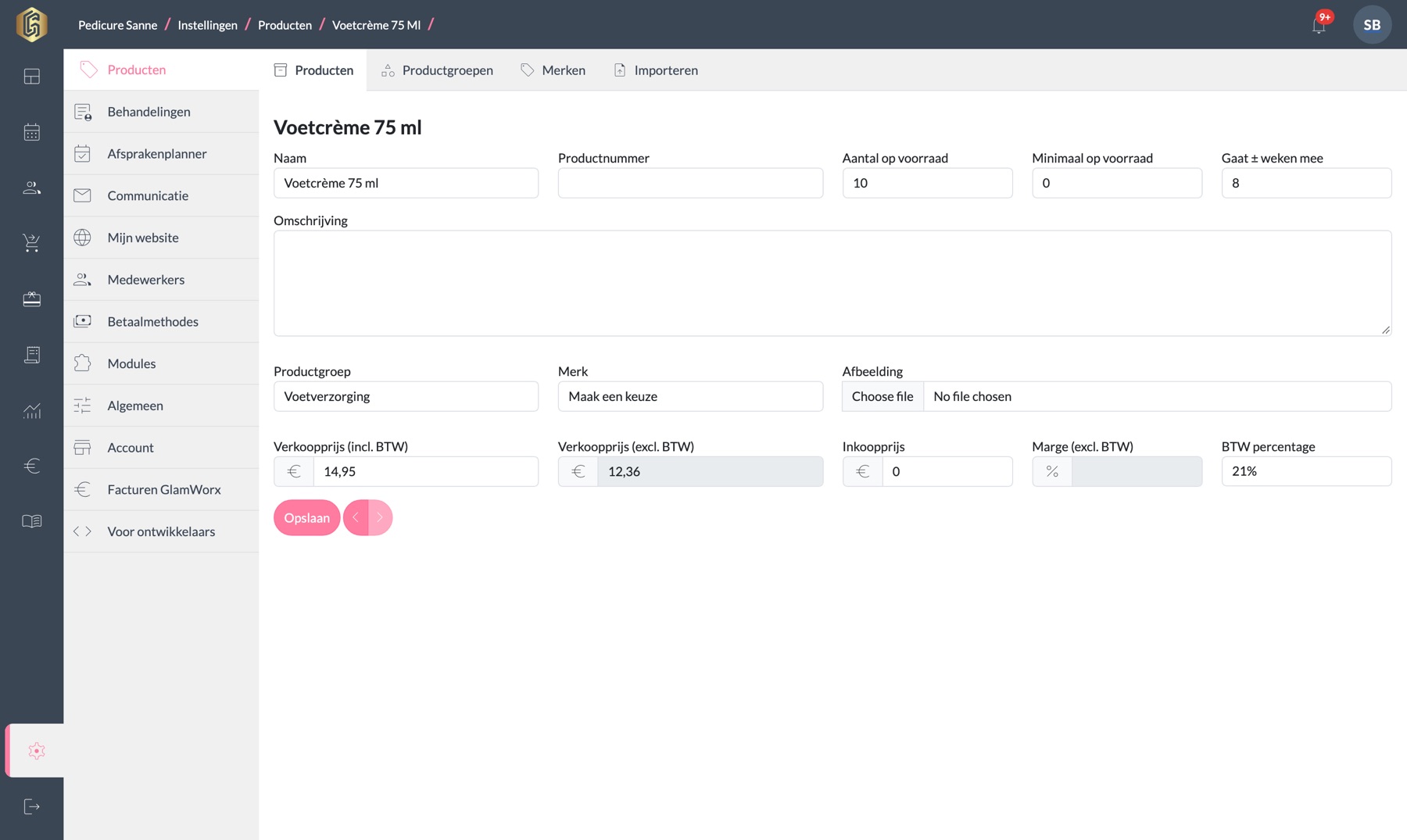
Task: Open the open-book manual icon in left rail
Action: (32, 521)
